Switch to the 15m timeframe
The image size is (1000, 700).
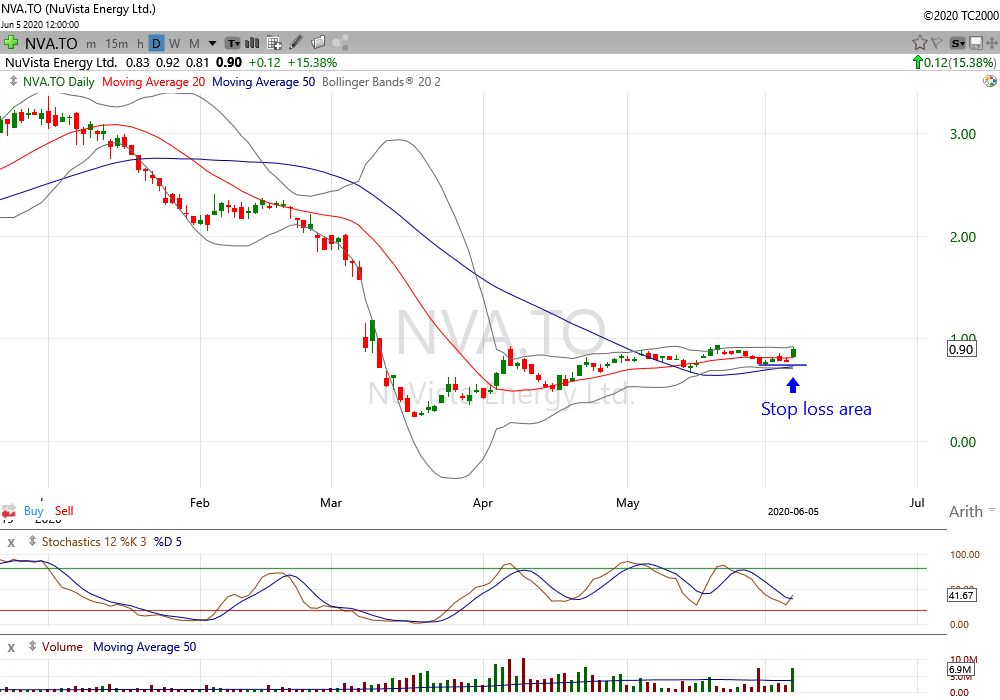[x=117, y=44]
